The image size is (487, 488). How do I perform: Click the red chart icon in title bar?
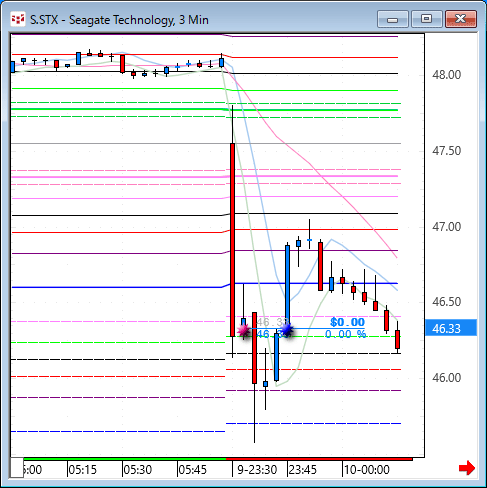pyautogui.click(x=18, y=19)
